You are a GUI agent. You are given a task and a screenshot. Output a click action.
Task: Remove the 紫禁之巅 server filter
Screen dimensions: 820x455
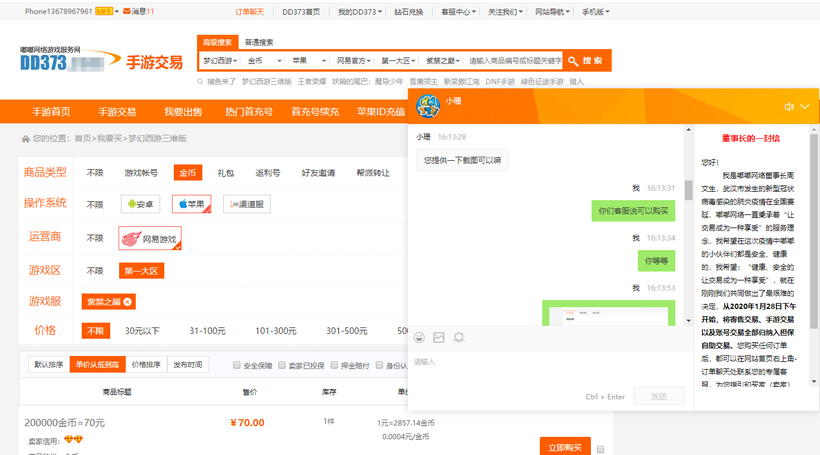tap(128, 302)
